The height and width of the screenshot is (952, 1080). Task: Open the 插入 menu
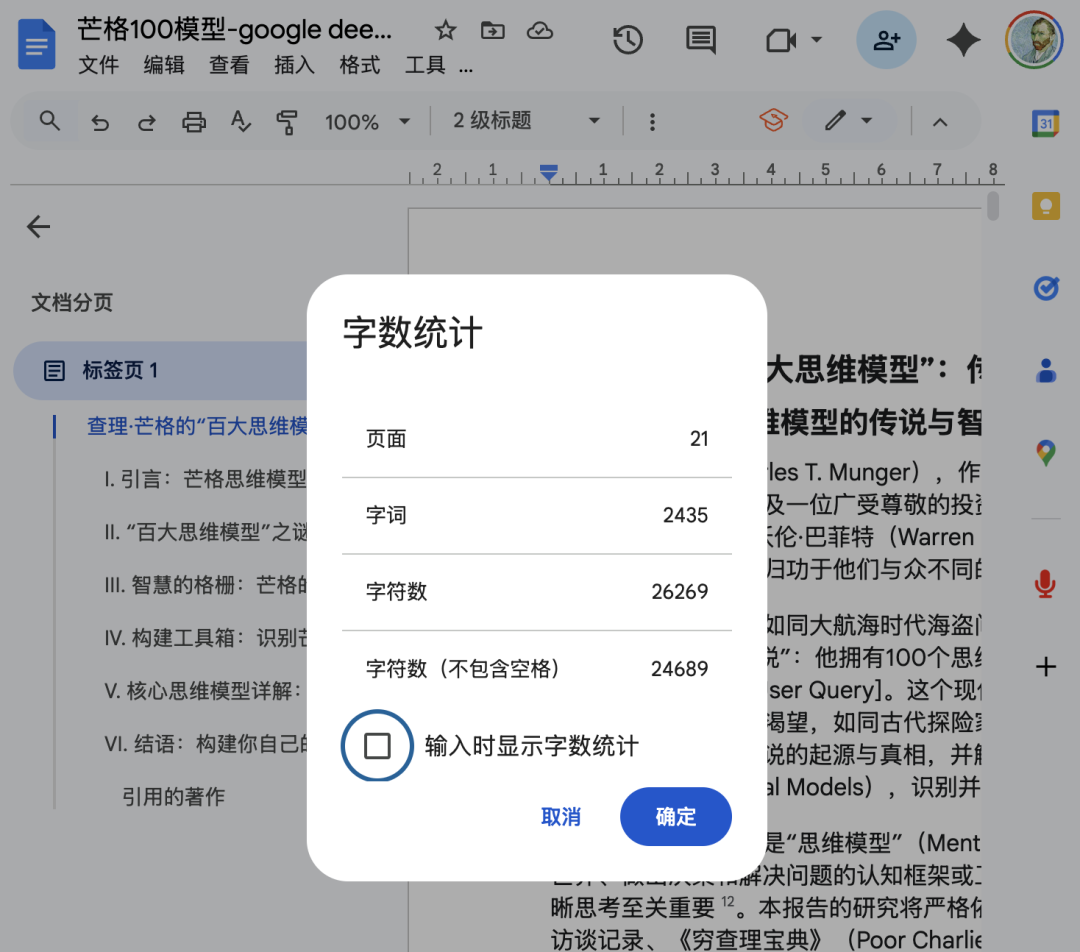pos(294,65)
